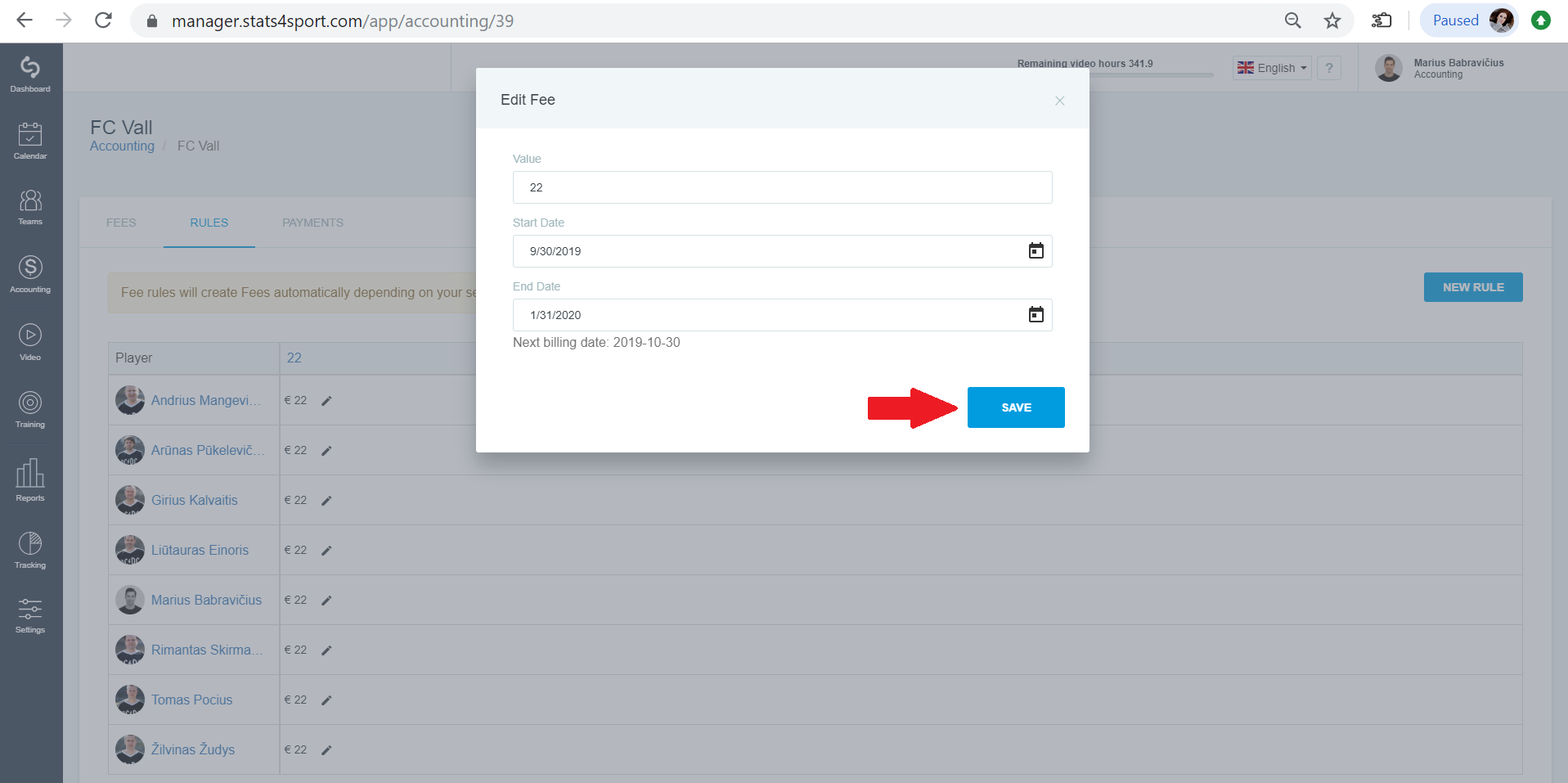Viewport: 1568px width, 783px height.
Task: Switch to the PAYMENTS tab
Action: click(312, 223)
